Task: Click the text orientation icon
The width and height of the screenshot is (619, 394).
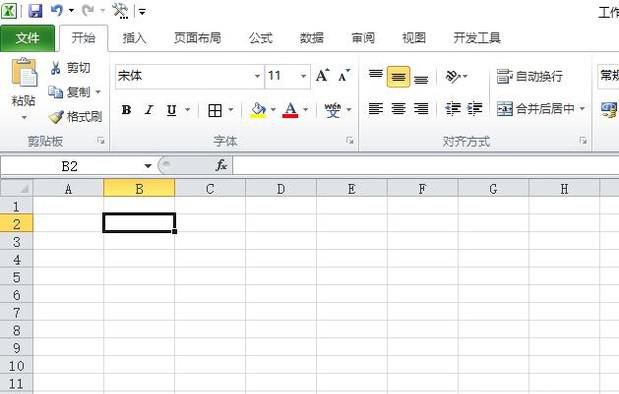Action: (x=453, y=76)
